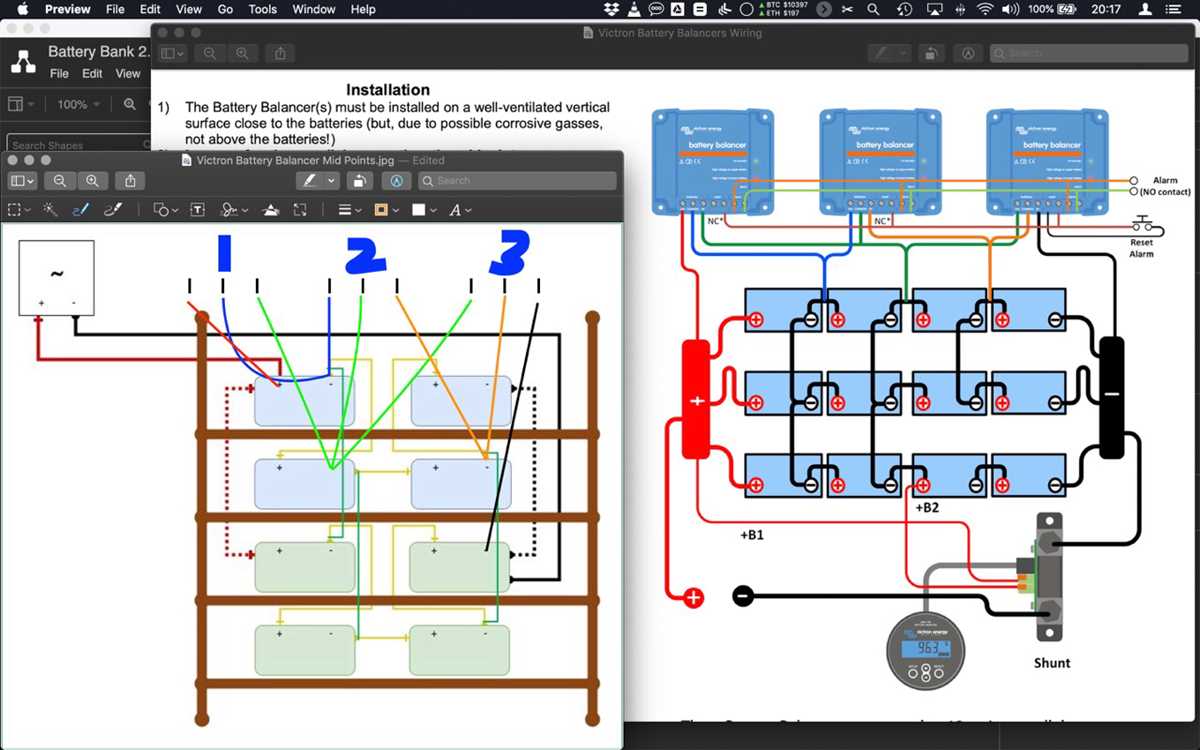Open the volume control in menu bar

1010,9
